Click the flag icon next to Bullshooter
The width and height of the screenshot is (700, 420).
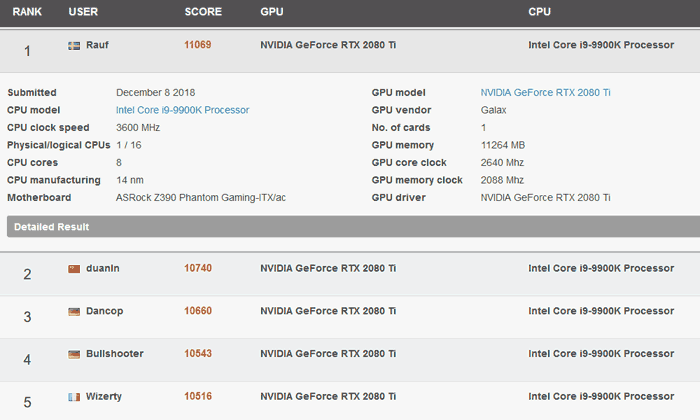pyautogui.click(x=74, y=354)
